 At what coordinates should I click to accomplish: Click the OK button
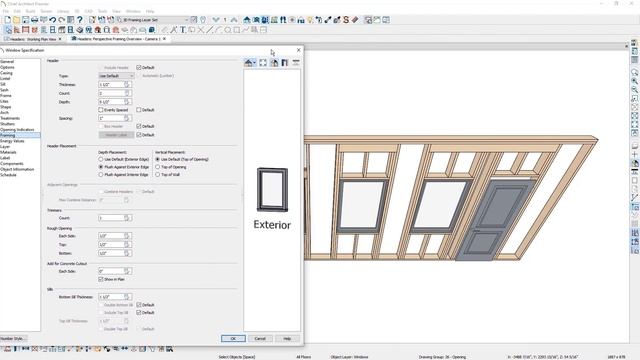pos(233,338)
